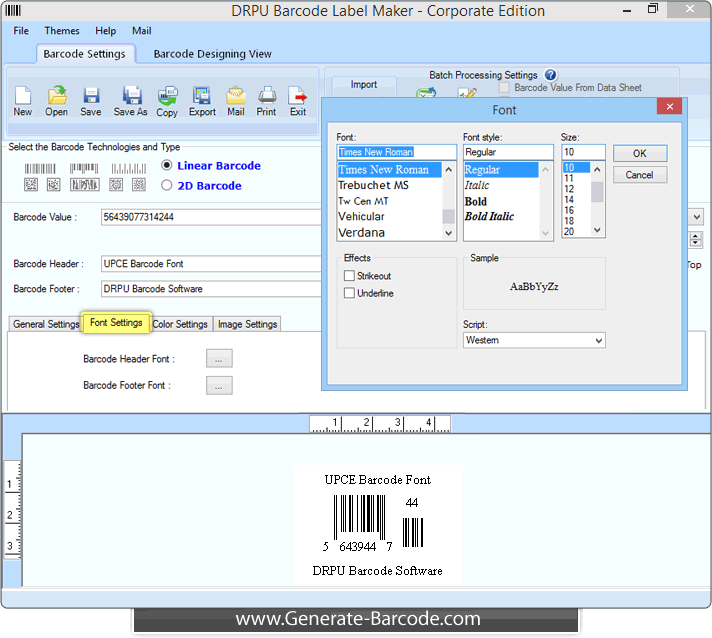Open Font Settings tab
712x638 pixels.
tap(116, 322)
